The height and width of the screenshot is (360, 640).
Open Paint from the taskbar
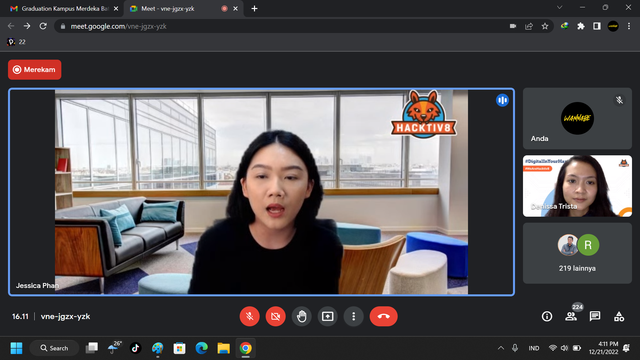158,348
